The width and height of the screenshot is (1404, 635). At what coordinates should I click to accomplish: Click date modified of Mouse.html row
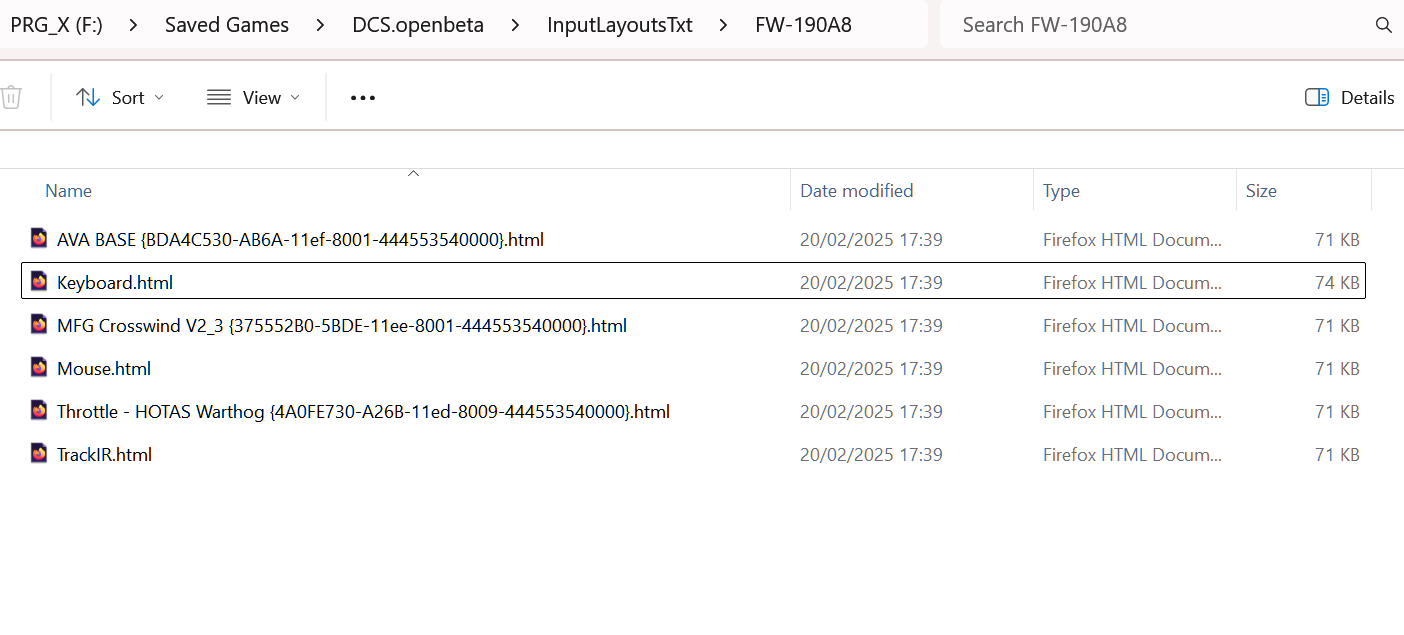[871, 369]
